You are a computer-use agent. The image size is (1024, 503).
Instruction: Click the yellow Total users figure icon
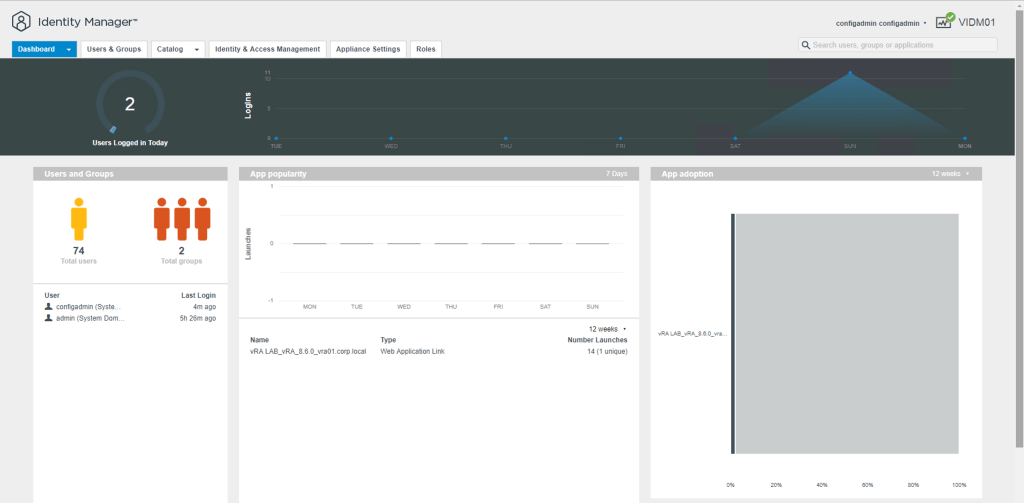79,218
